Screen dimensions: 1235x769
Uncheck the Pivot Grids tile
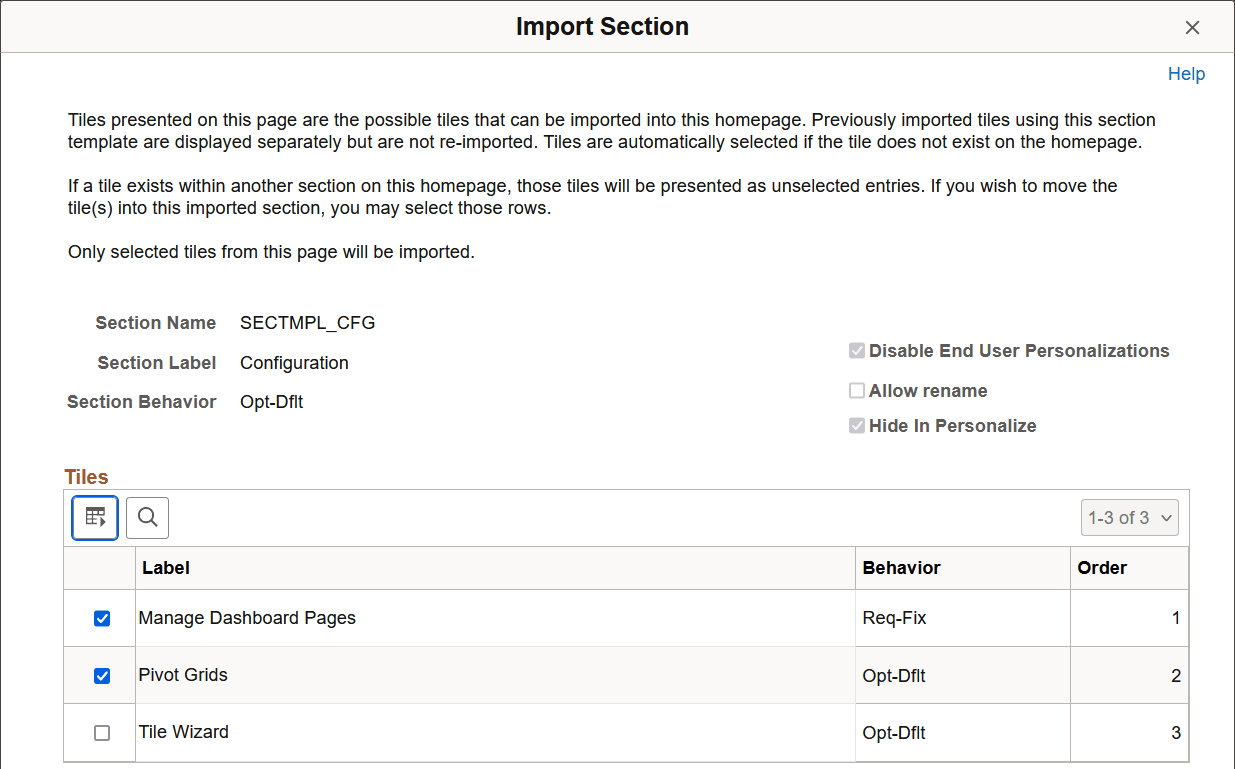point(101,675)
